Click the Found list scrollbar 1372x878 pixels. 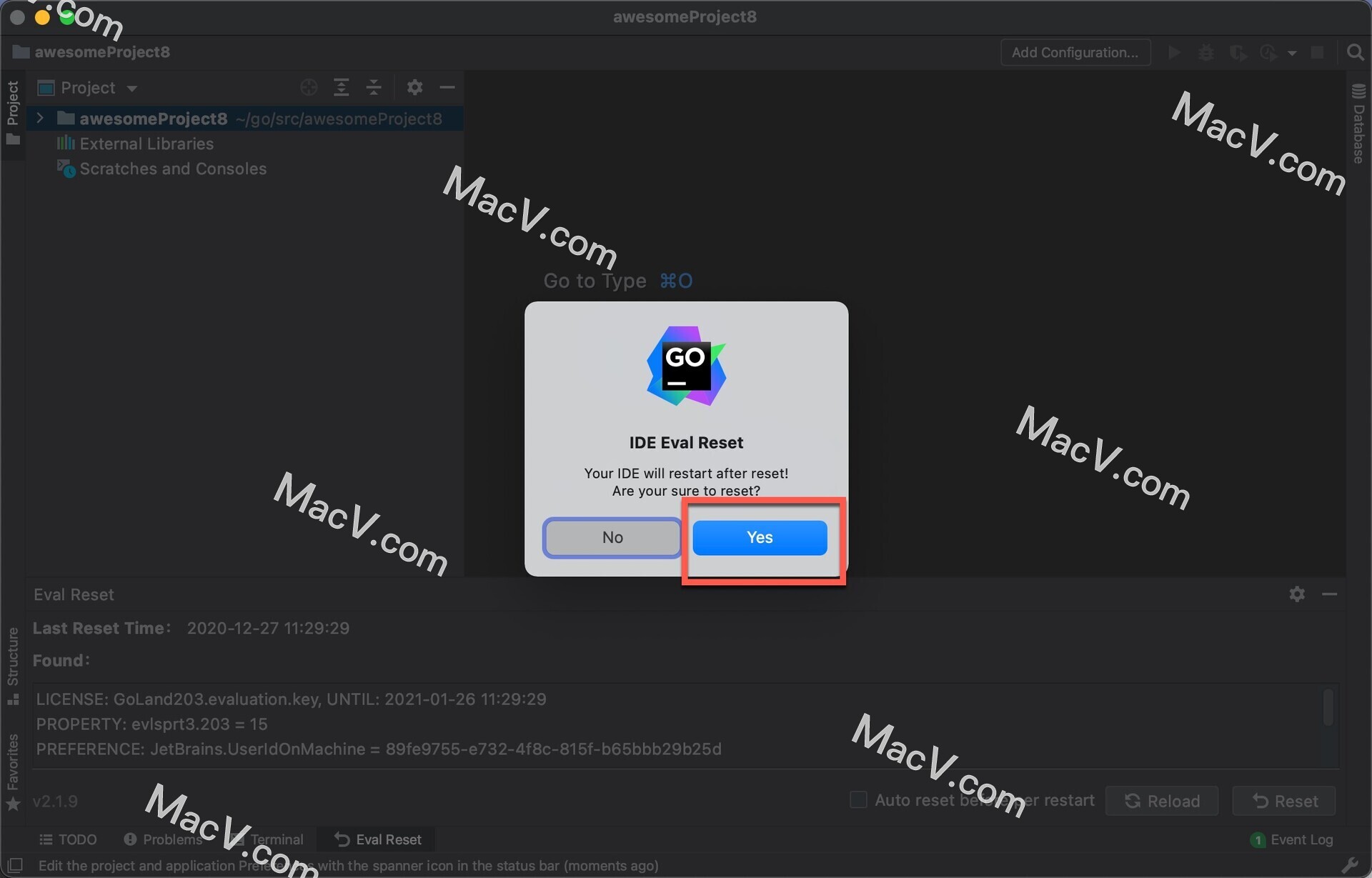[1328, 708]
